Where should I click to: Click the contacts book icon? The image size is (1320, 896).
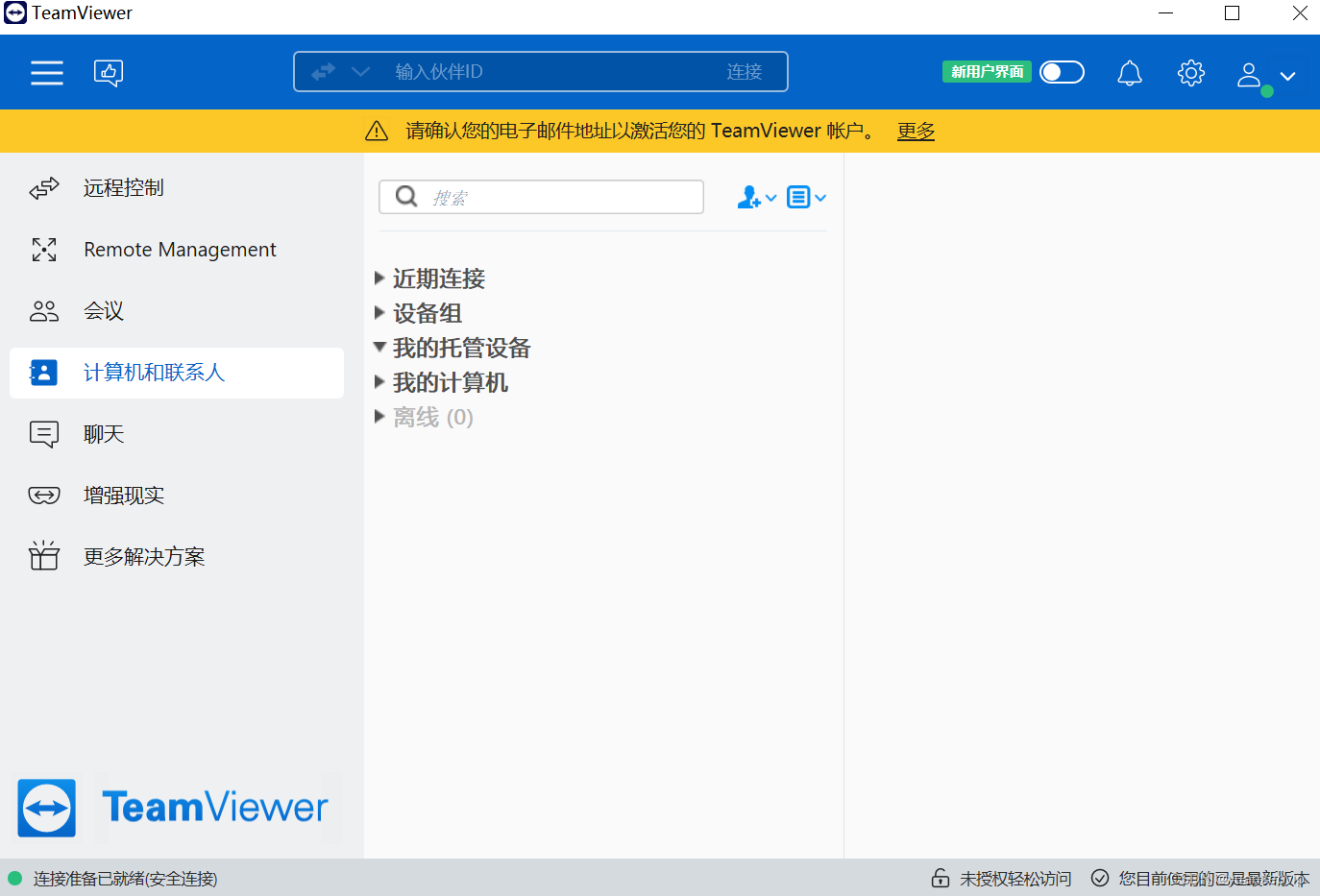43,373
